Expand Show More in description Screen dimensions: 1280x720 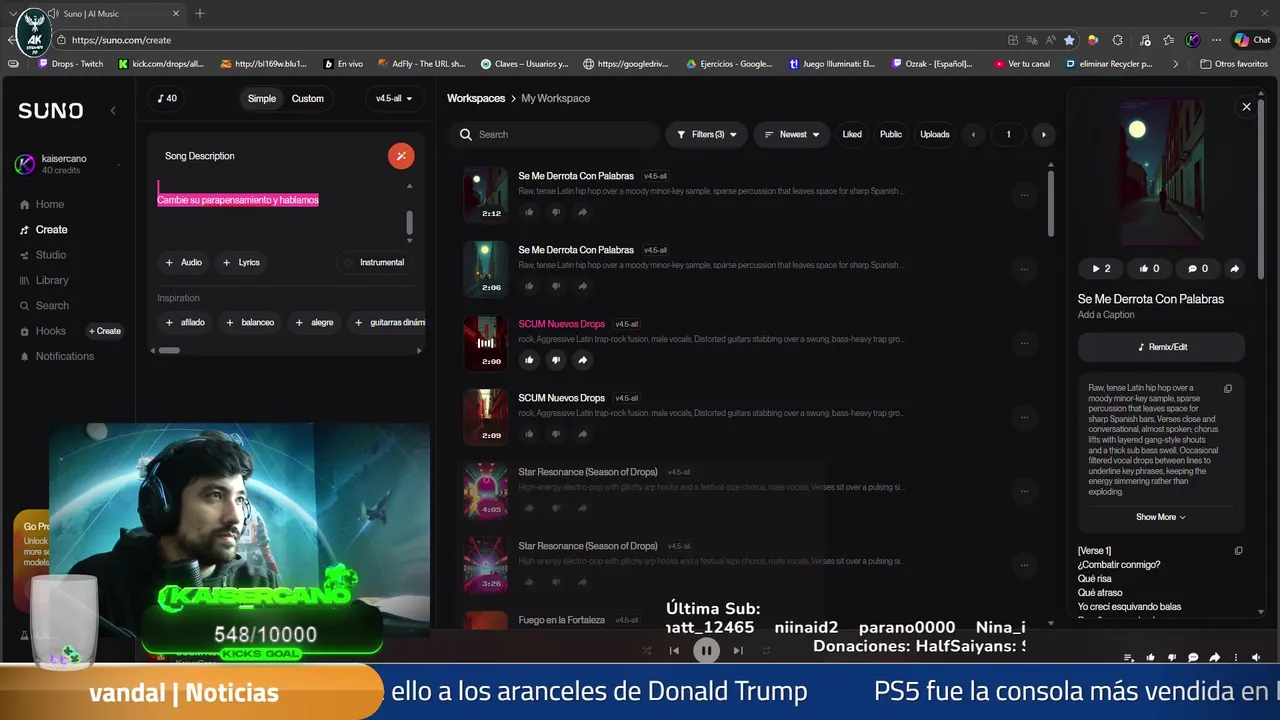(x=1161, y=517)
